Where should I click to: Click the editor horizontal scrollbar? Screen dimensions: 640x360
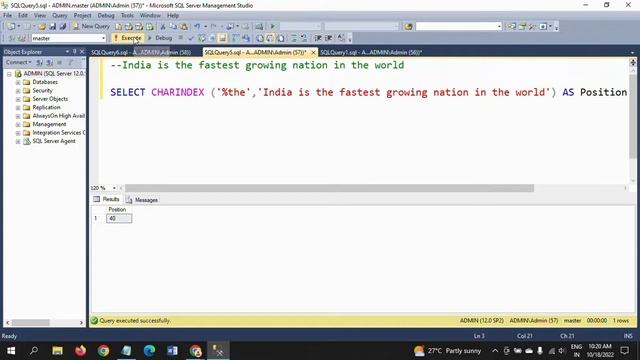329,188
